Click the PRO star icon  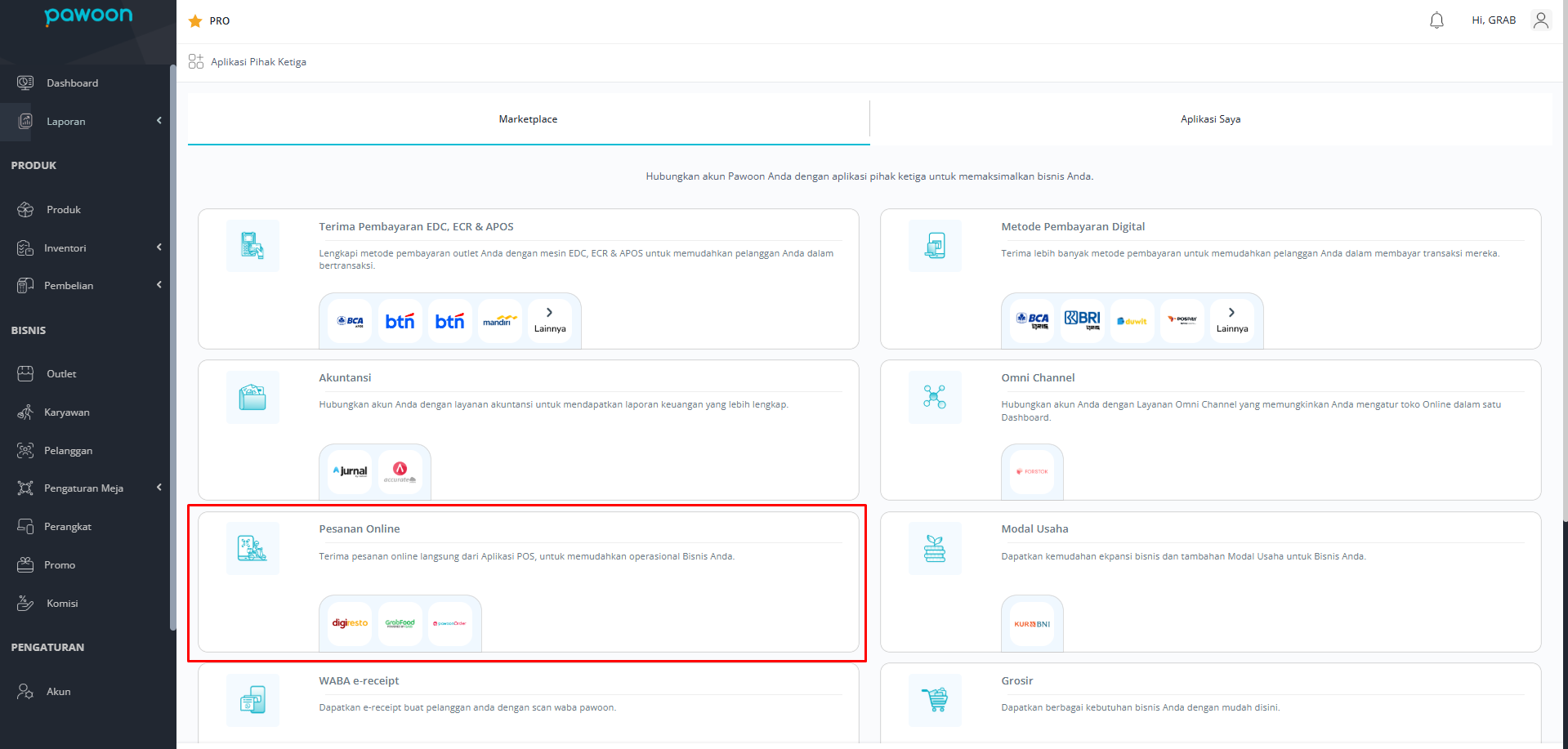coord(195,21)
